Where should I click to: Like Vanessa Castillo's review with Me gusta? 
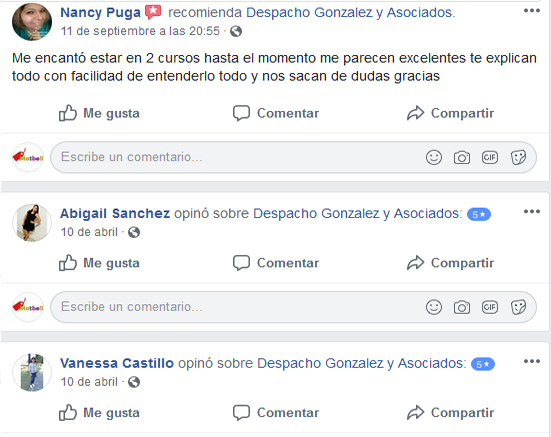(99, 412)
